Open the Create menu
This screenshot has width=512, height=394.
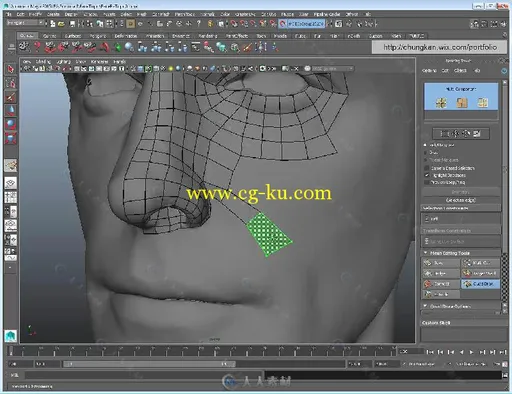(x=53, y=14)
